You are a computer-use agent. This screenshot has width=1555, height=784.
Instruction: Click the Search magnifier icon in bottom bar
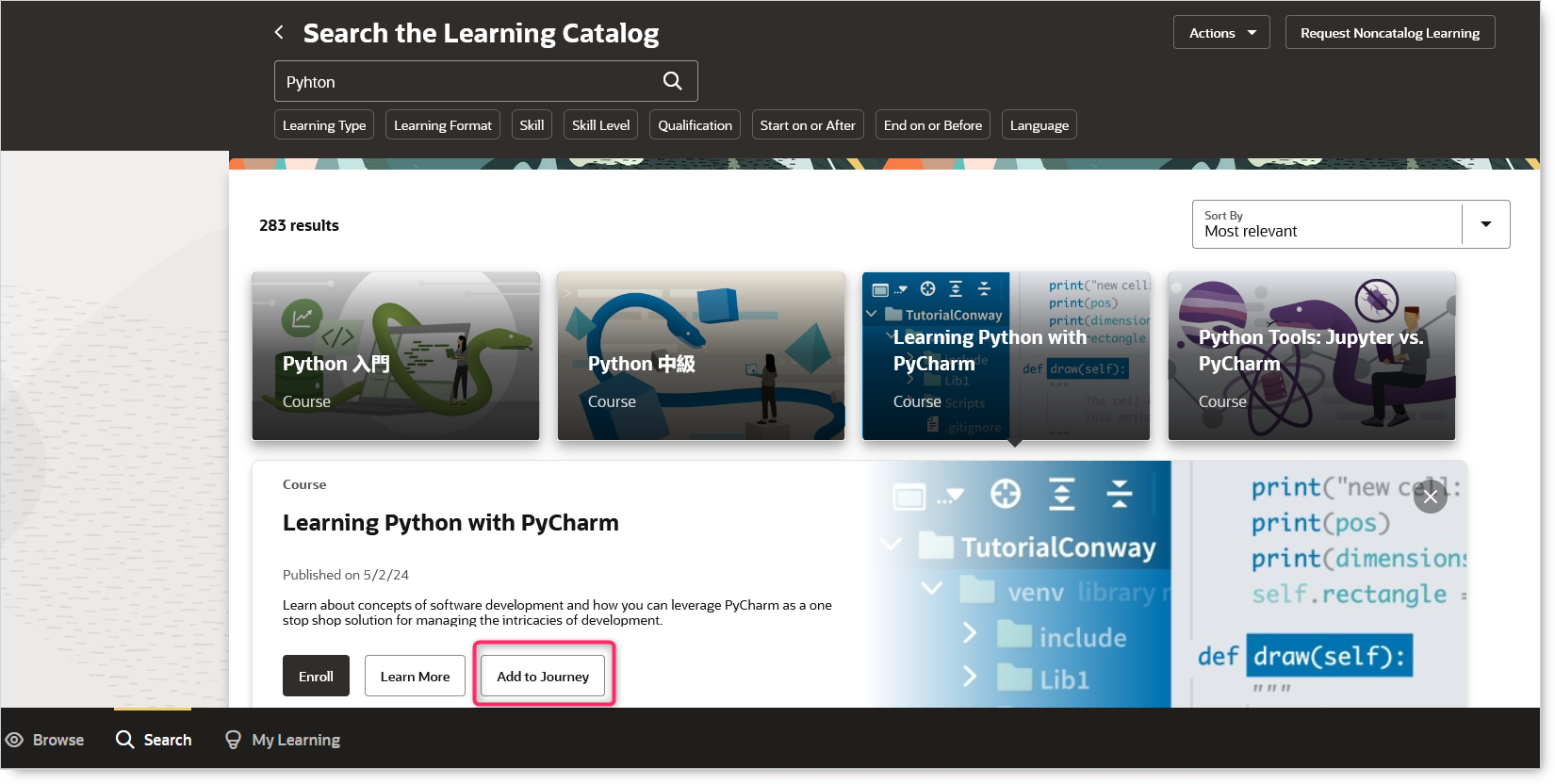124,740
